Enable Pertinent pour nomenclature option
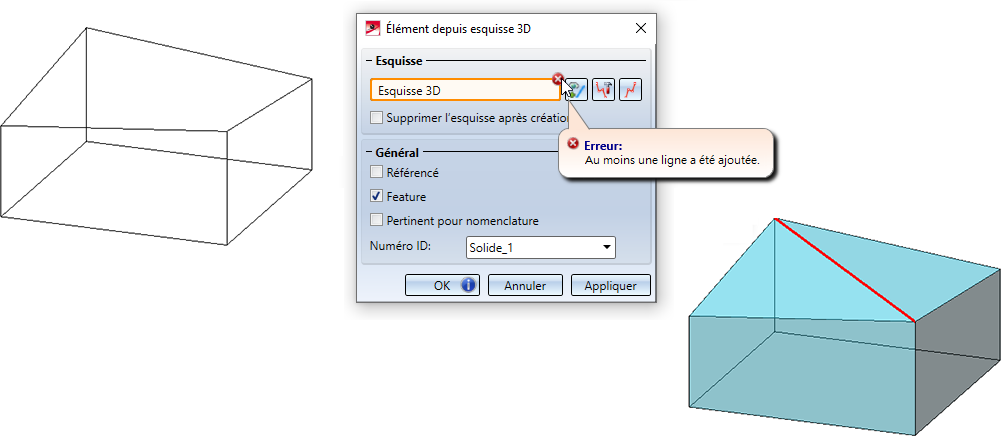 point(377,220)
